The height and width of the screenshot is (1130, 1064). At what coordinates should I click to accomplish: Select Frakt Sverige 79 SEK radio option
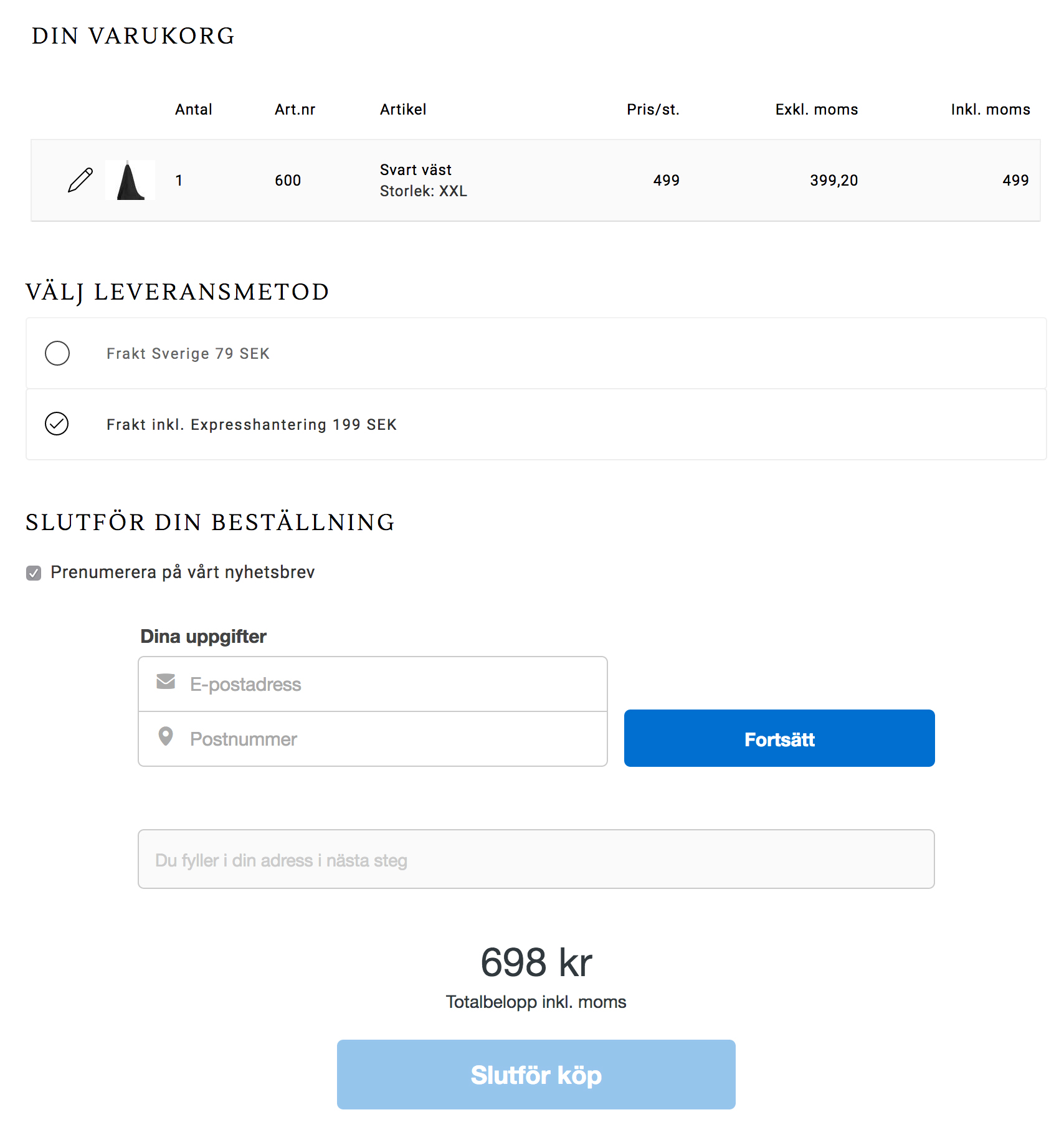tap(57, 353)
